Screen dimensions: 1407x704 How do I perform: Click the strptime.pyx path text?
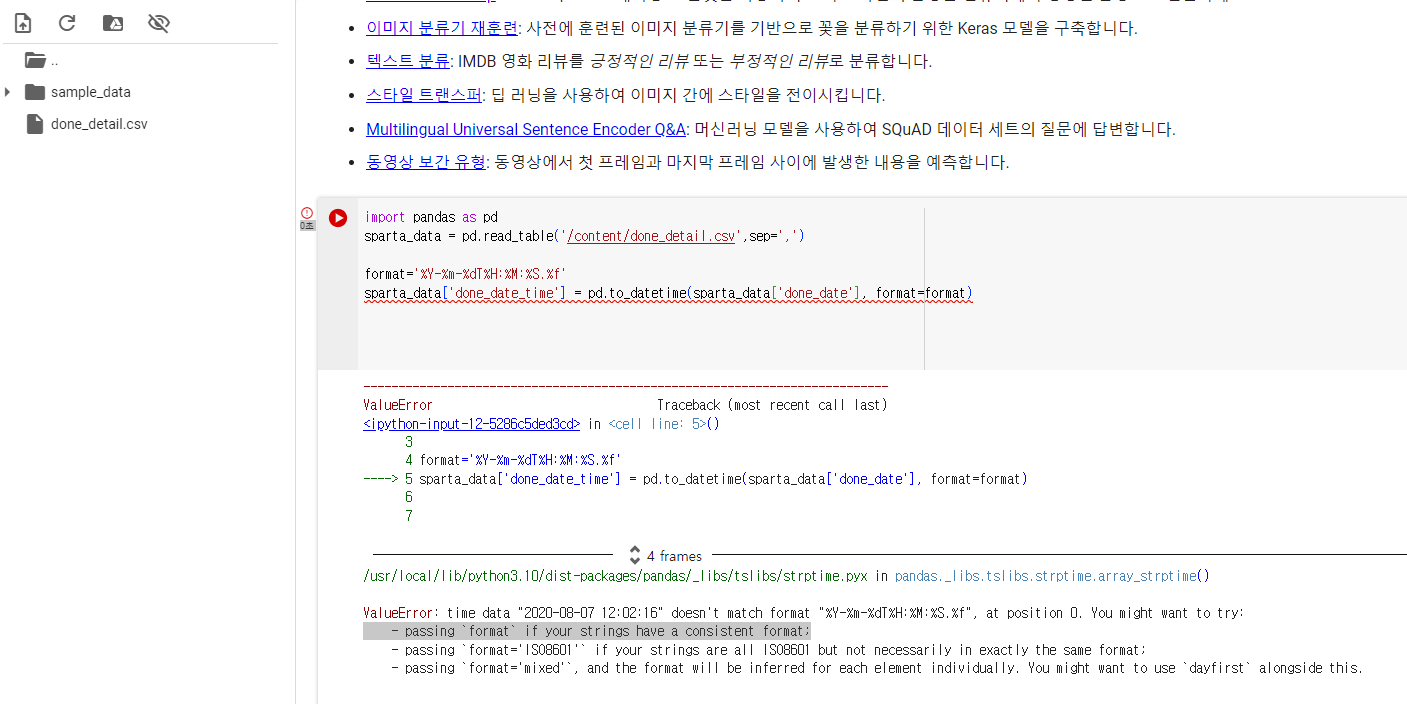pyautogui.click(x=616, y=576)
